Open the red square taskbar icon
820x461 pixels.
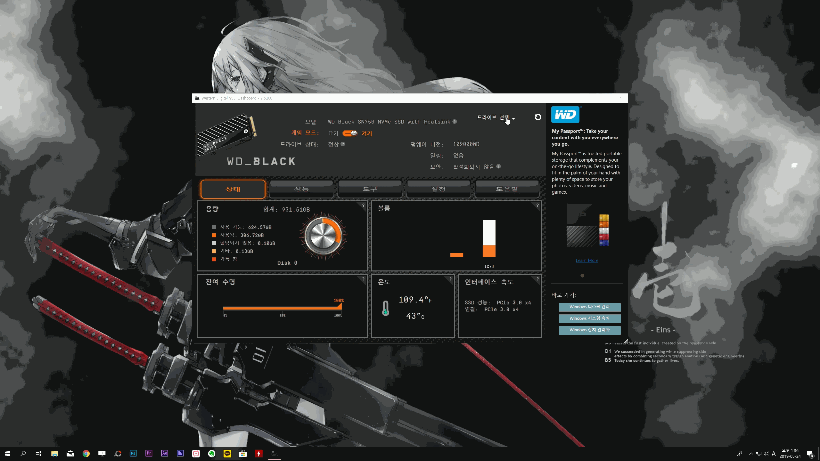coord(258,454)
